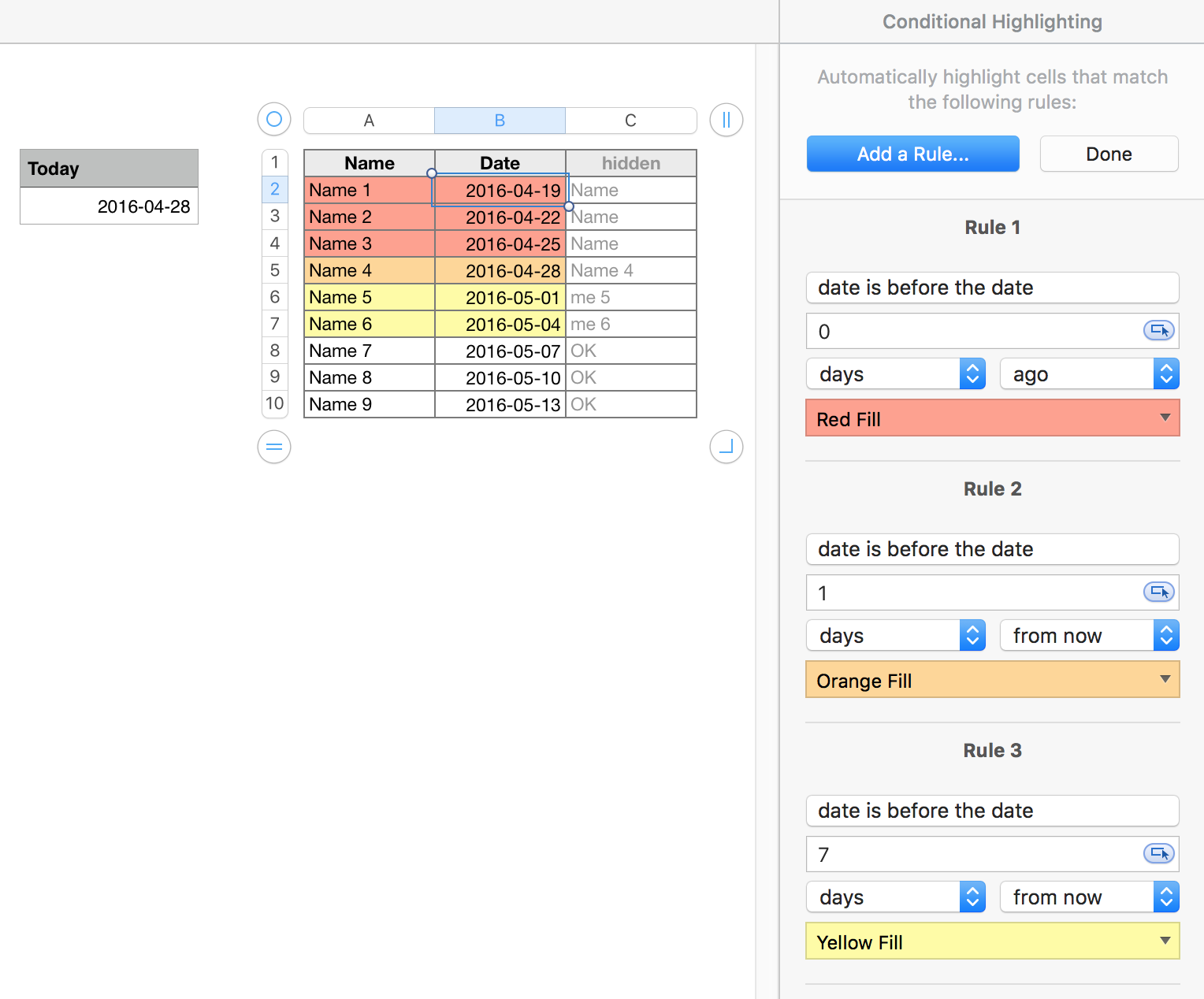Select date cell 2016-04-19

(x=500, y=190)
